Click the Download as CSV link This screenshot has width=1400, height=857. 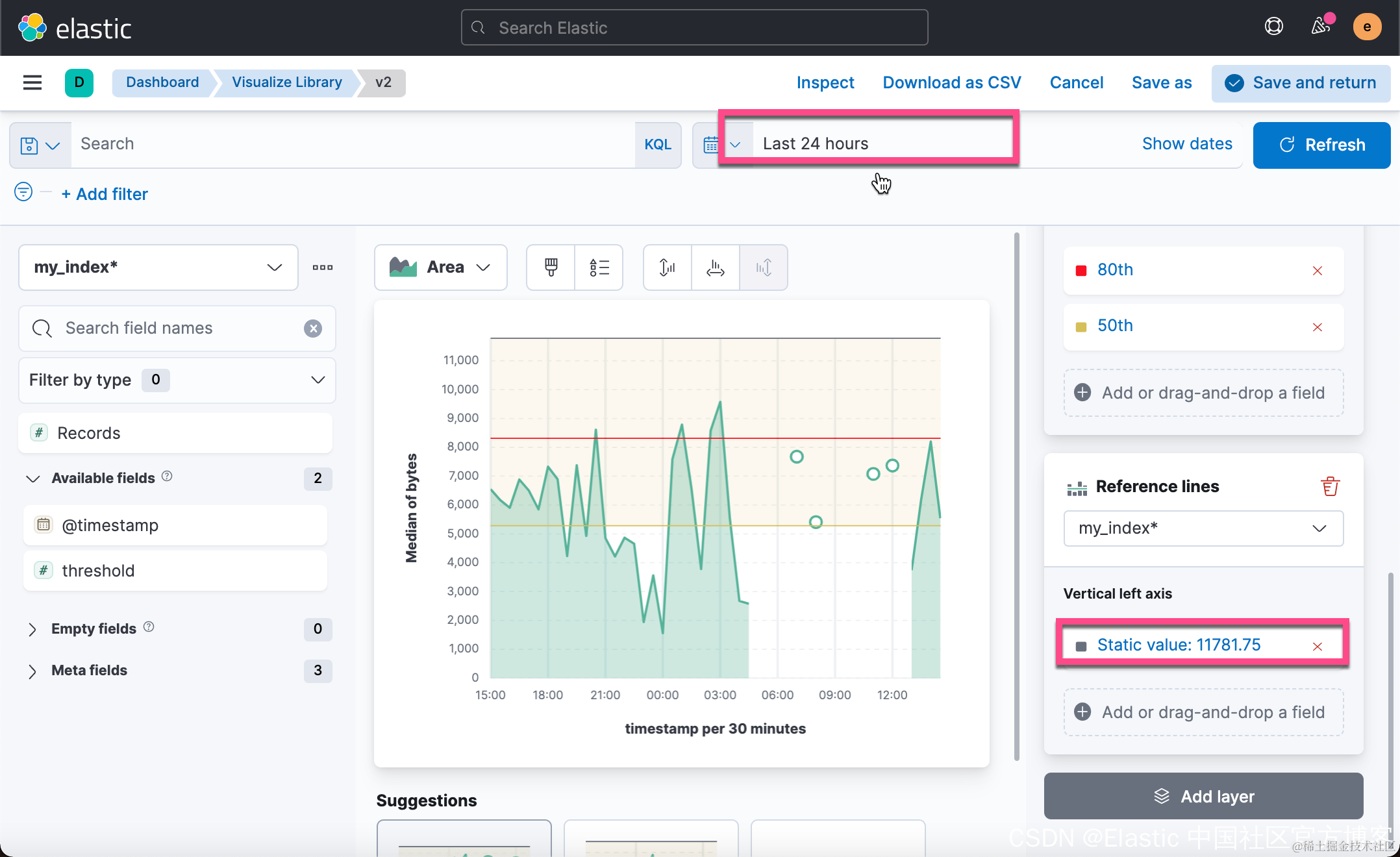point(951,83)
